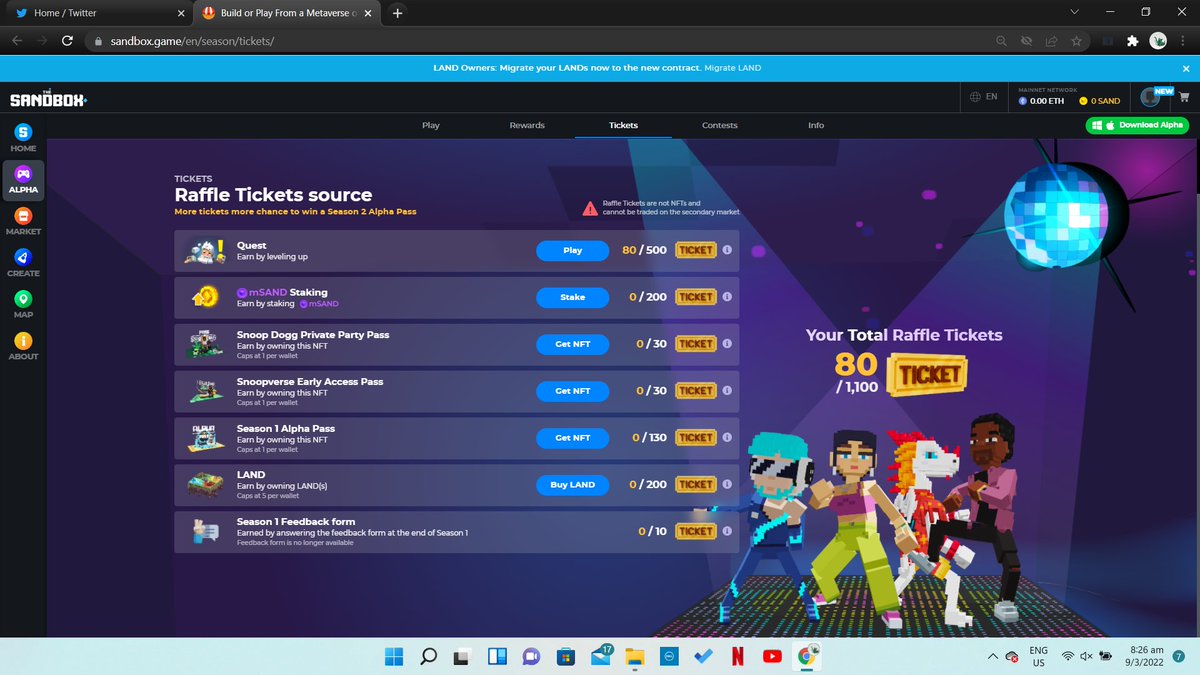Screen dimensions: 1200x675
Task: Click Get NFT for Snoop Dogg Private Party Pass
Action: [x=573, y=344]
